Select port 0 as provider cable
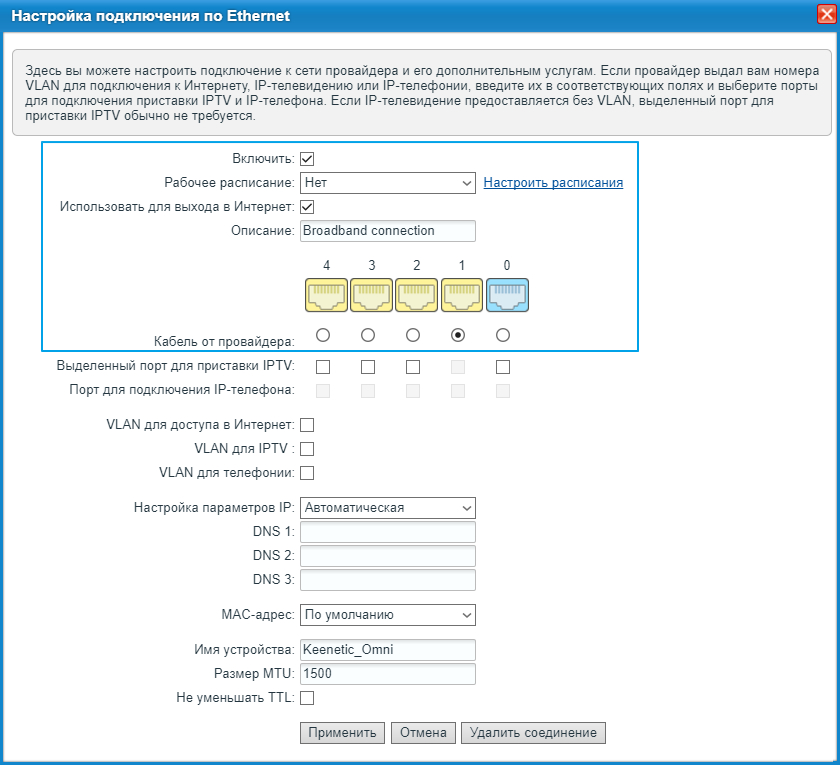 [503, 335]
